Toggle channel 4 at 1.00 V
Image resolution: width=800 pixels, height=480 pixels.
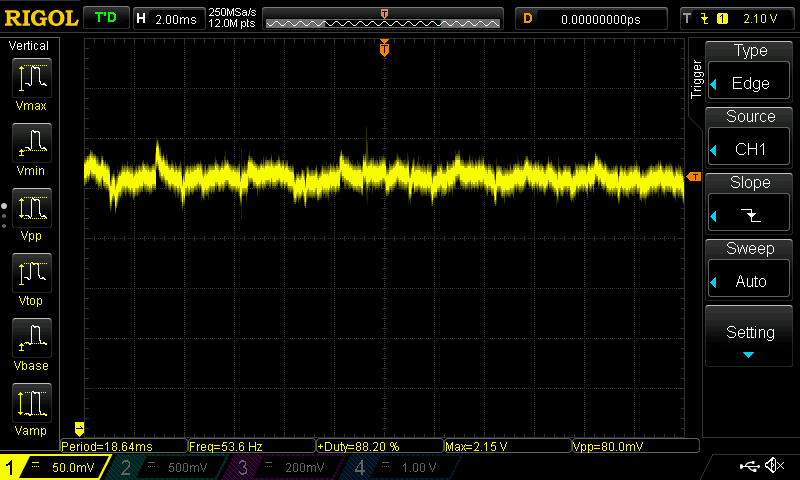click(x=401, y=467)
